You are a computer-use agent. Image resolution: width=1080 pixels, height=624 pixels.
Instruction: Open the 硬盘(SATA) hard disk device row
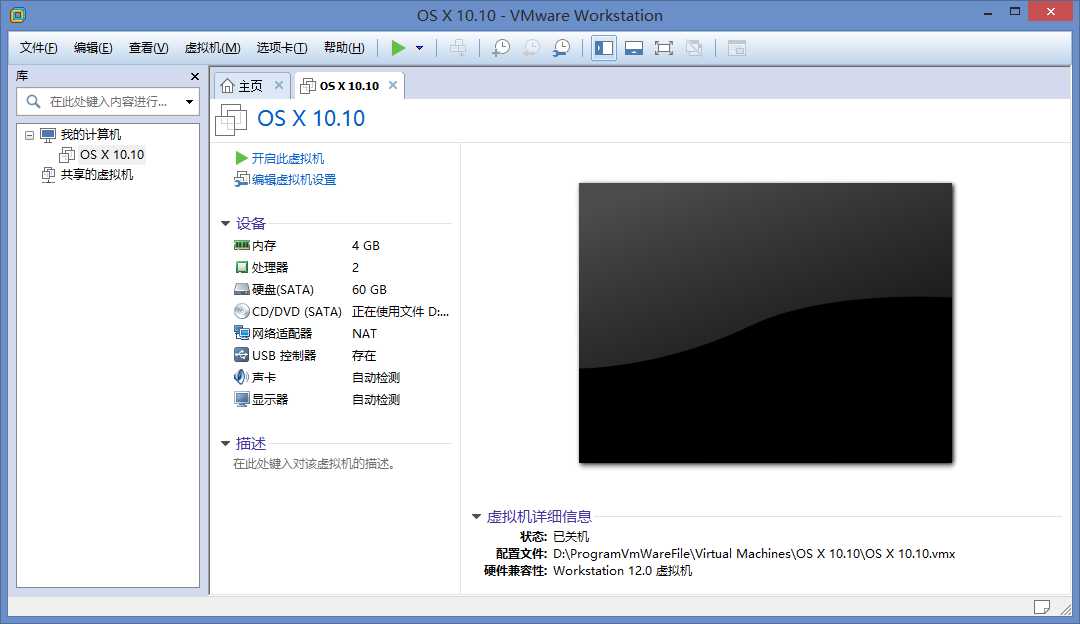click(342, 289)
